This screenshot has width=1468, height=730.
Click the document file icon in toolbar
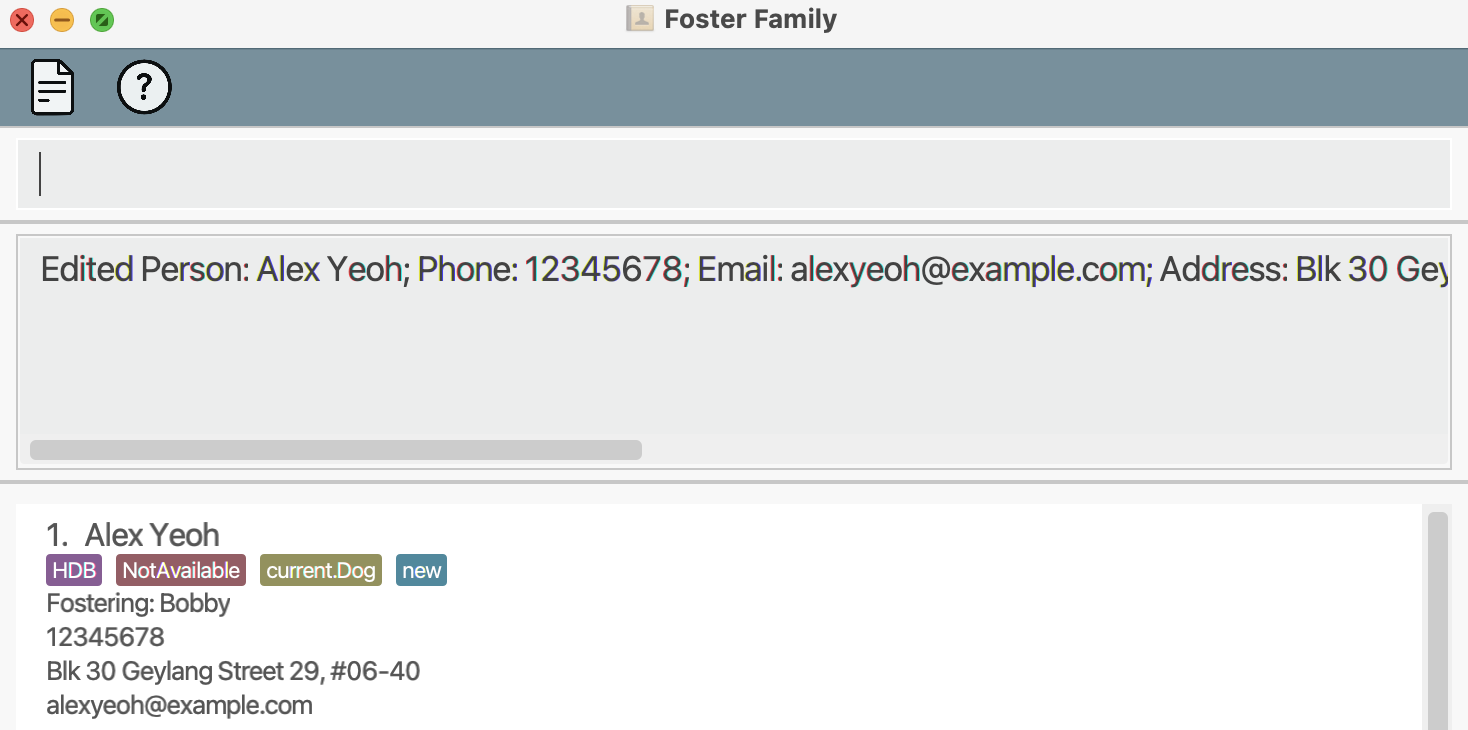pyautogui.click(x=53, y=88)
